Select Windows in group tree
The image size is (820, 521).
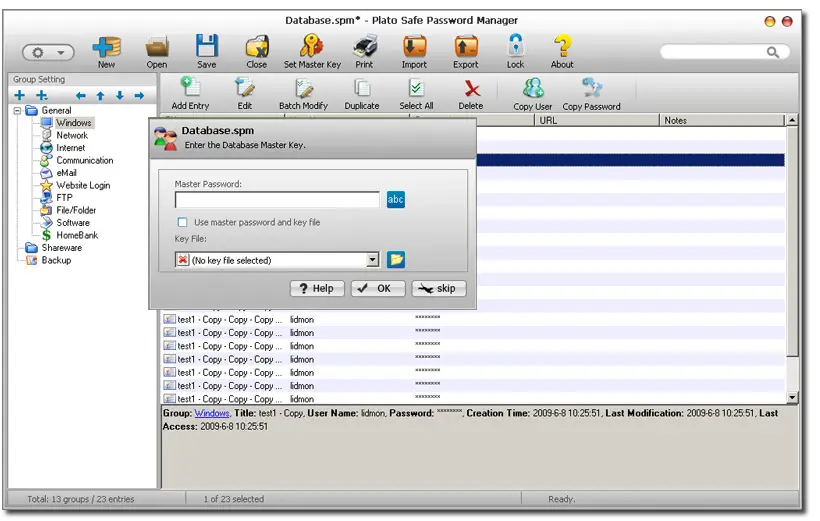tap(74, 123)
